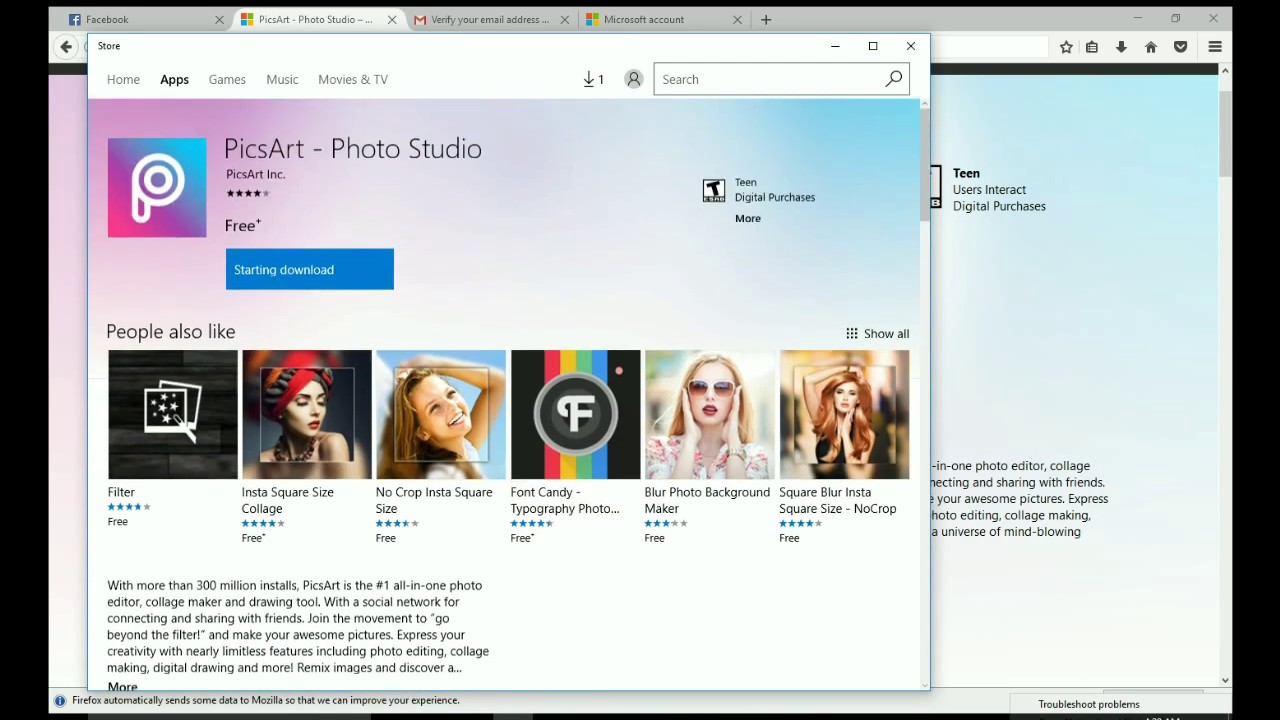Switch to Verify your email address tab
The width and height of the screenshot is (1280, 720).
(490, 19)
